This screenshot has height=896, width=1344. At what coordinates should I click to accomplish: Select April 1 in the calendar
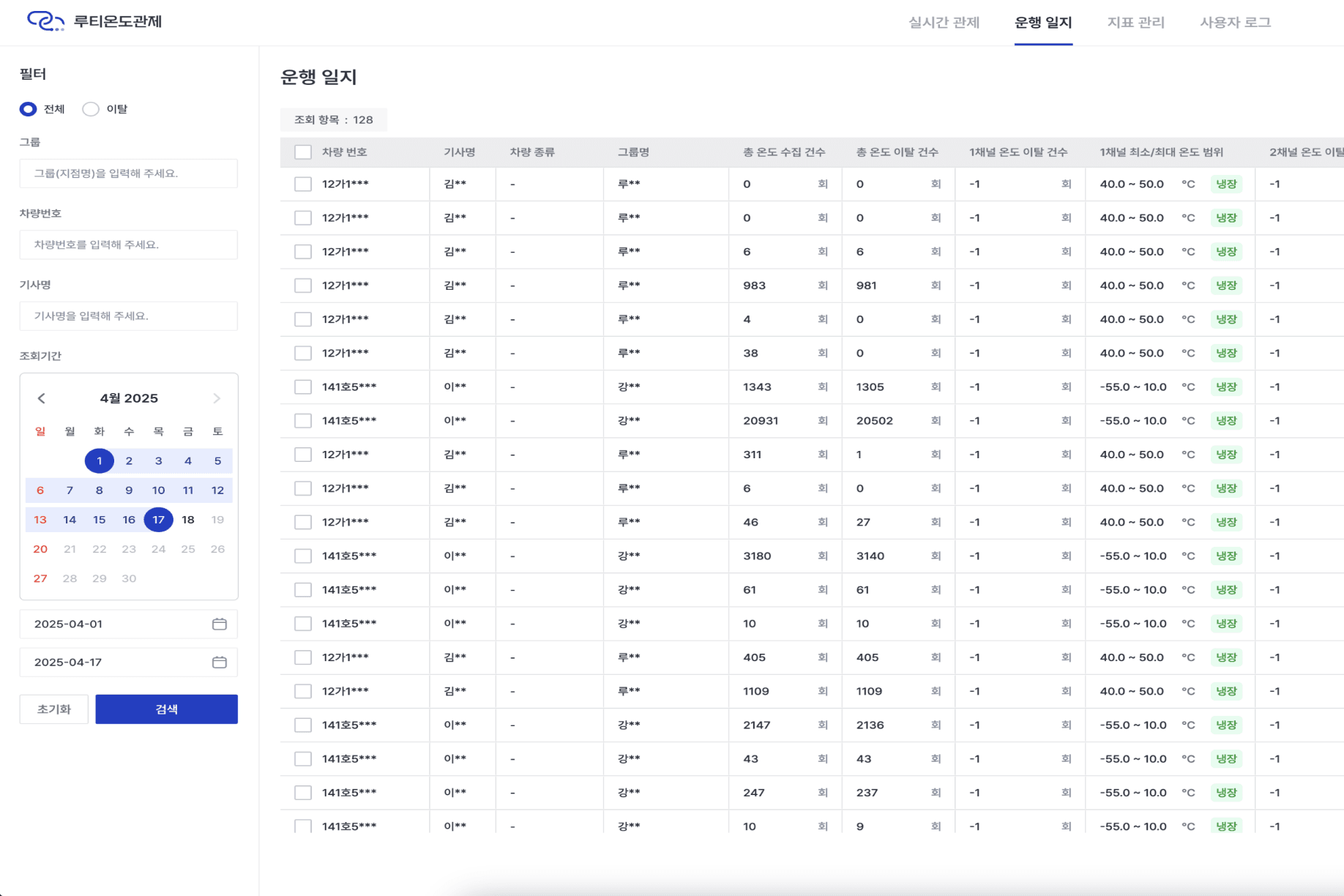[100, 460]
